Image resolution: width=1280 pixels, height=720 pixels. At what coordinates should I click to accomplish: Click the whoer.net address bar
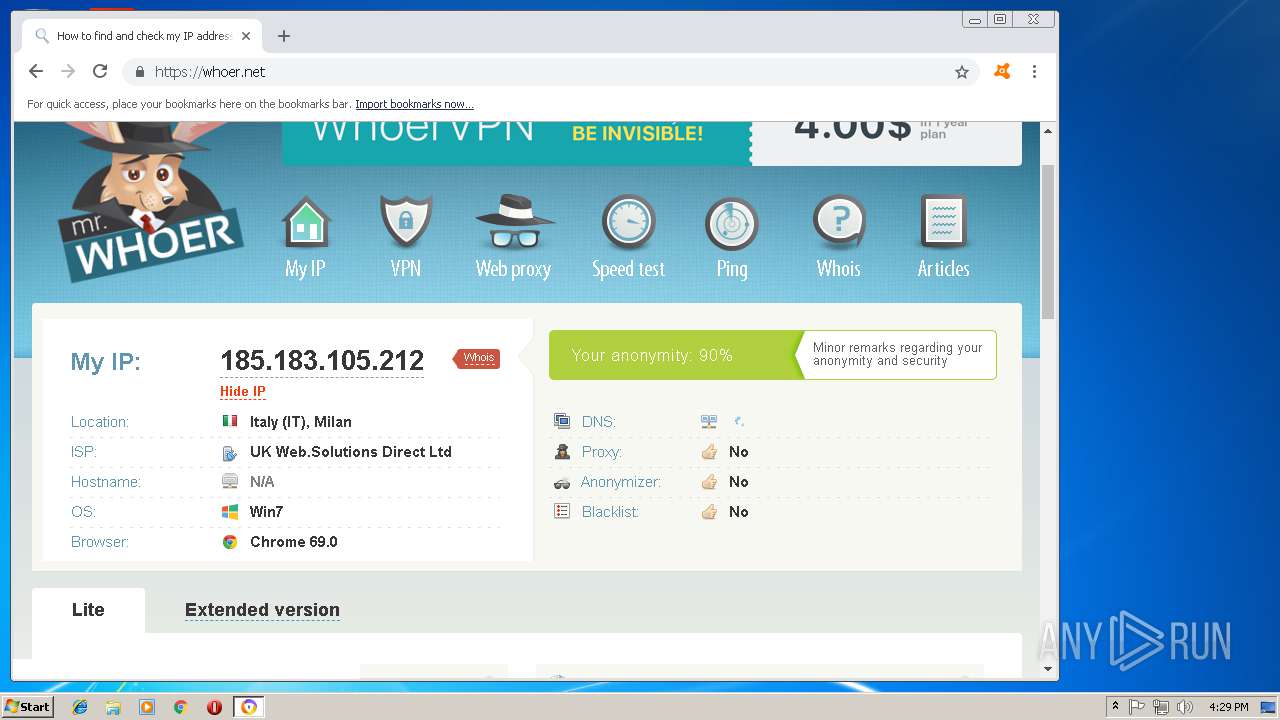click(550, 72)
